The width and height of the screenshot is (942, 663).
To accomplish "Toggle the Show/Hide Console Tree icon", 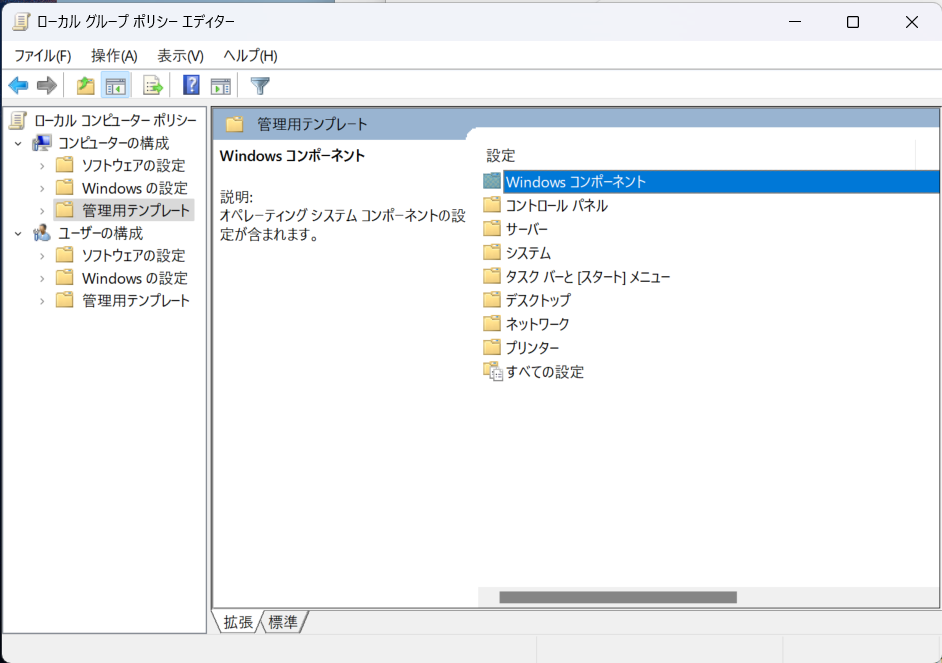I will click(x=116, y=84).
